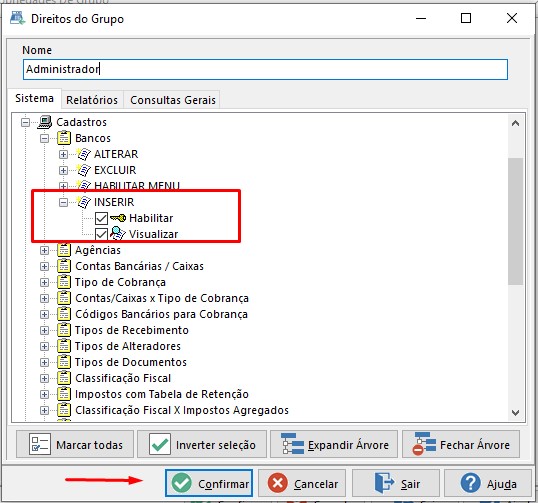The image size is (538, 503).
Task: Select the Habilitar tree label
Action: (x=151, y=218)
